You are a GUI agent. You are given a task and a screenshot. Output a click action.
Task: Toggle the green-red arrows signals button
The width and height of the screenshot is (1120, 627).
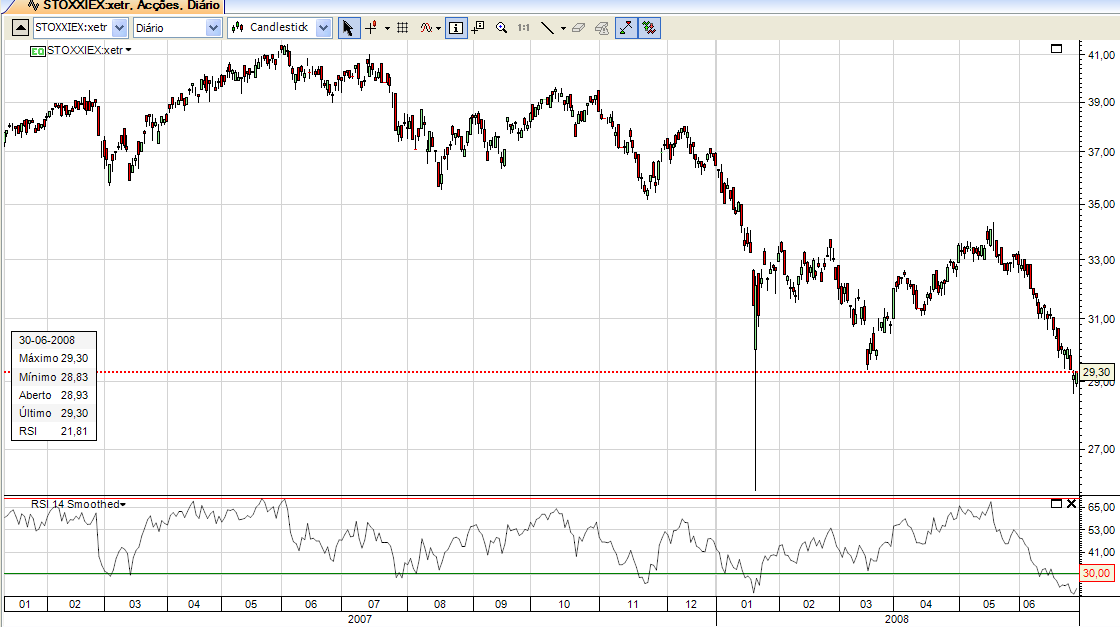click(x=649, y=28)
